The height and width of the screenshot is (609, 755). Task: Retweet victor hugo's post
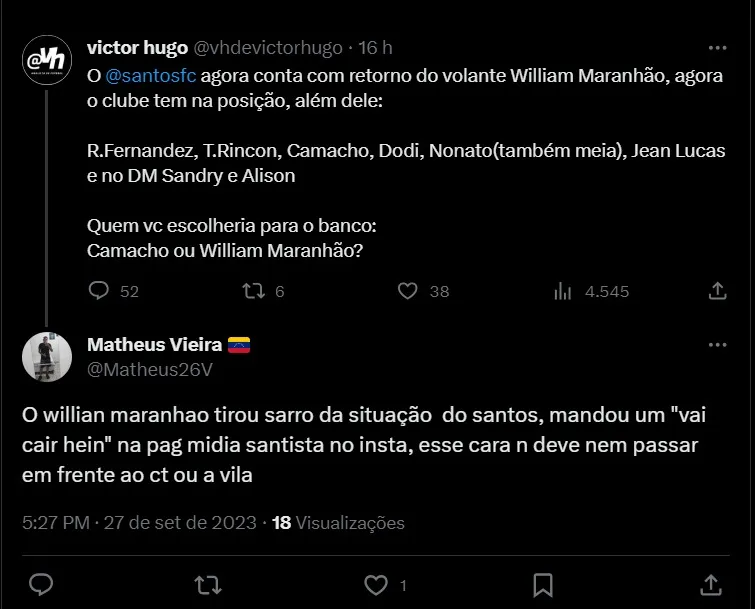tap(254, 291)
